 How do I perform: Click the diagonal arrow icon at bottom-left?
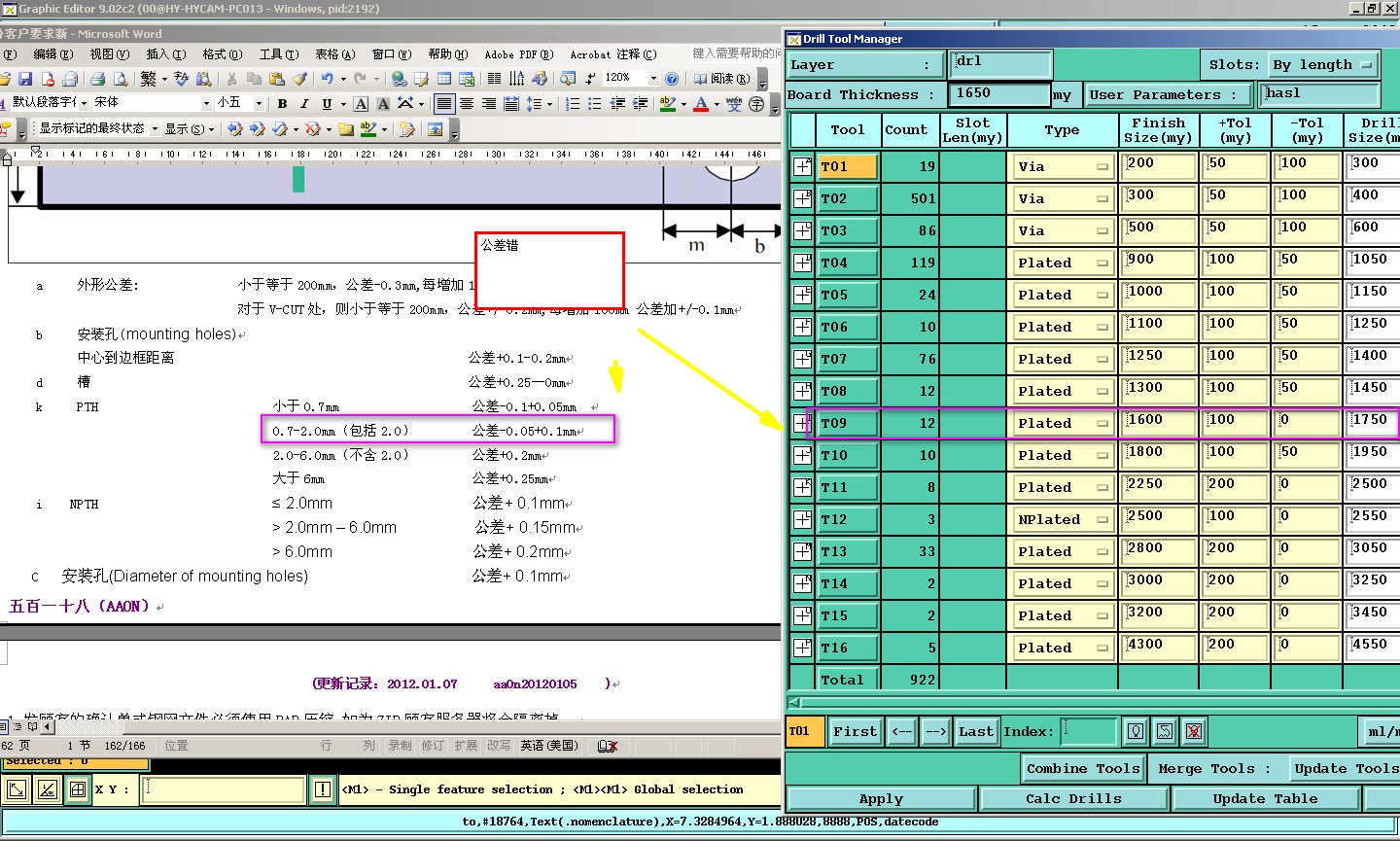16,789
